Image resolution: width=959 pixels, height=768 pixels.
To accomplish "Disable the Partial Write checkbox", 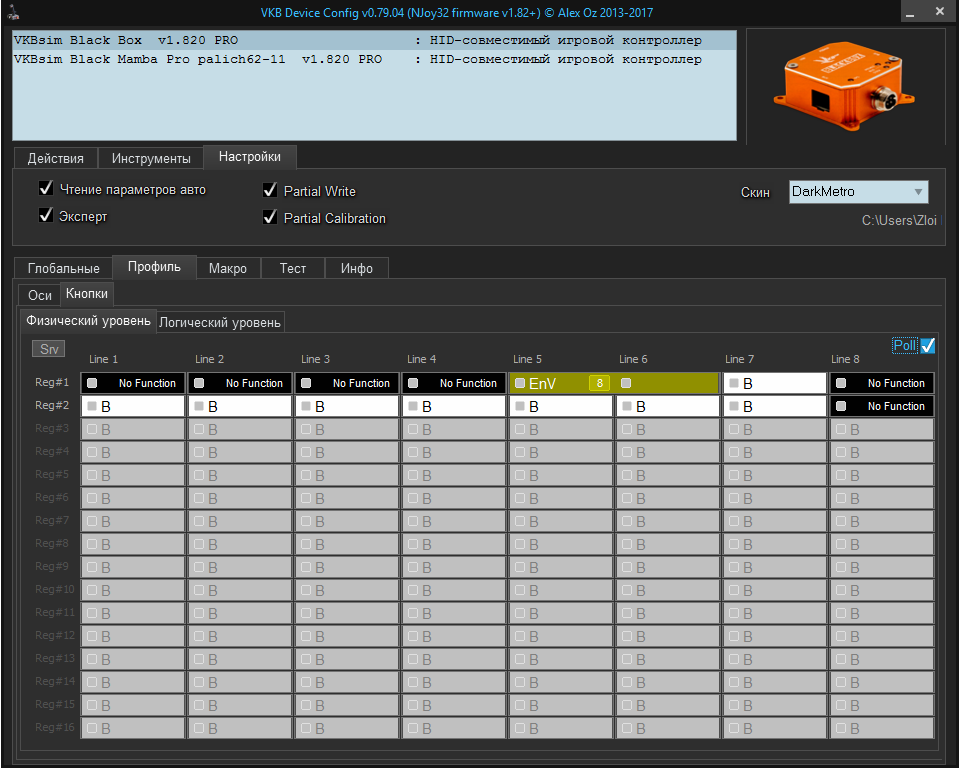I will click(x=270, y=190).
